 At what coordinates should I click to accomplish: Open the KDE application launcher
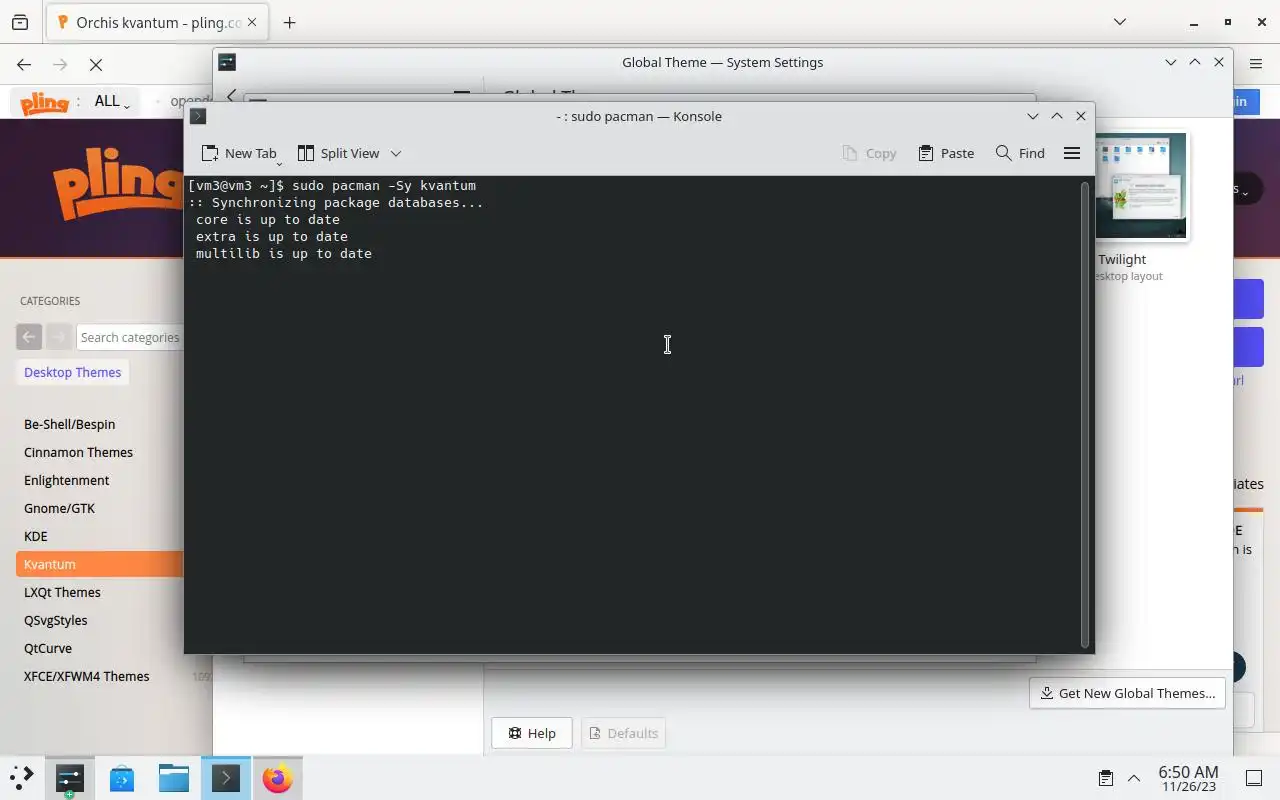tap(22, 778)
